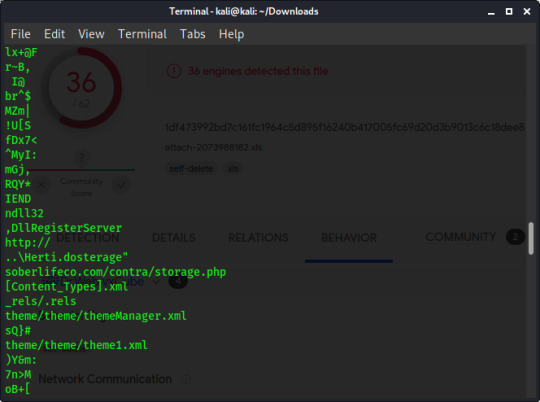
Task: Click the theme/theme/themeManager.xml line
Action: tap(96, 316)
